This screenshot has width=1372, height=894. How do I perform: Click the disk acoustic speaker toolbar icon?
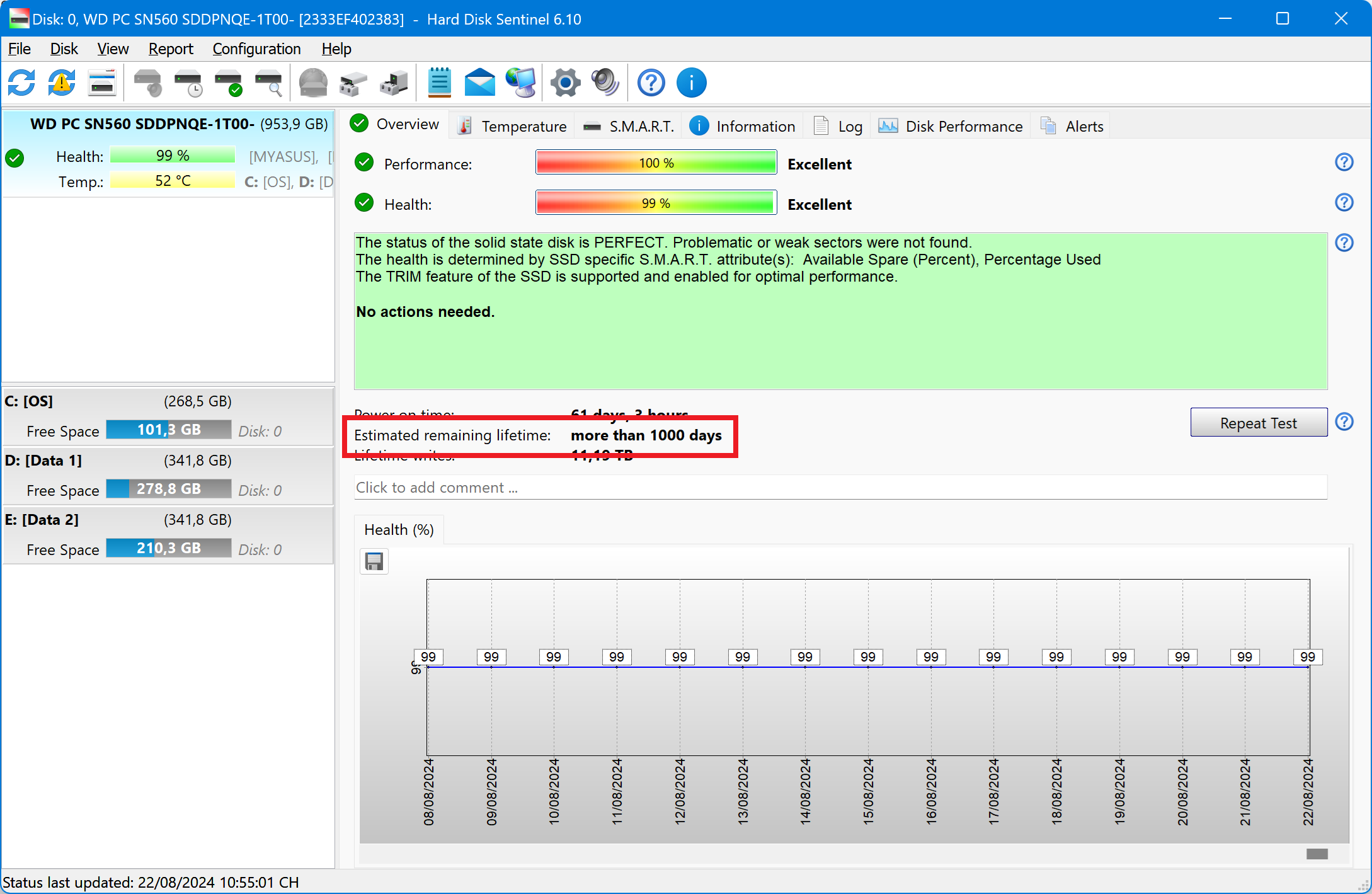pyautogui.click(x=148, y=83)
